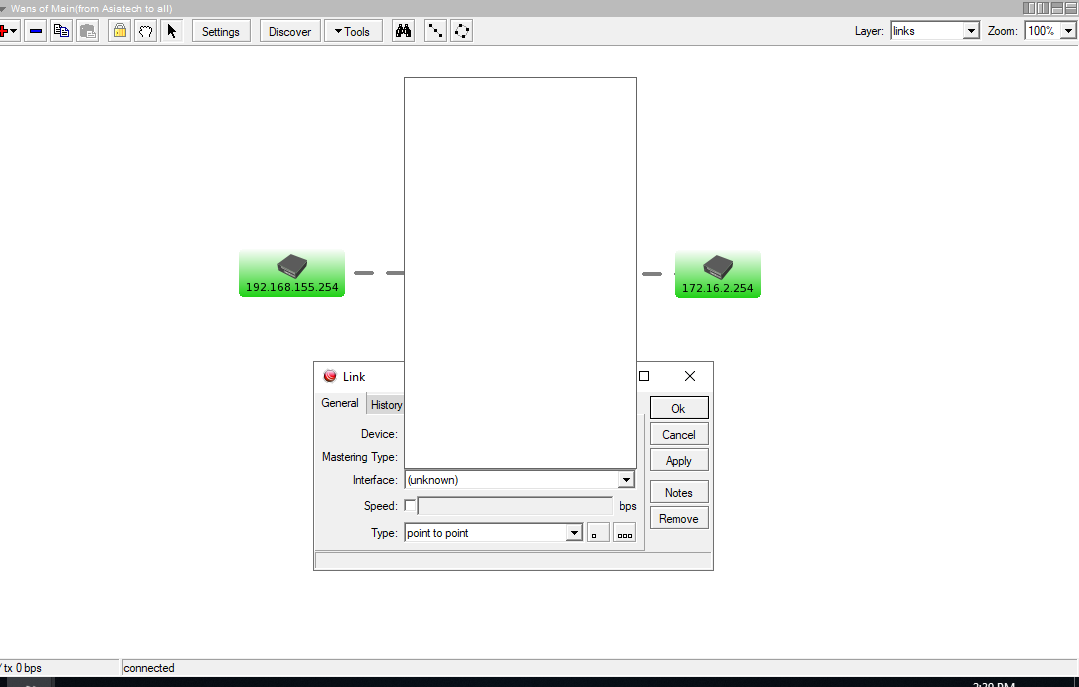Click the 'connected' status bar text

(x=149, y=668)
